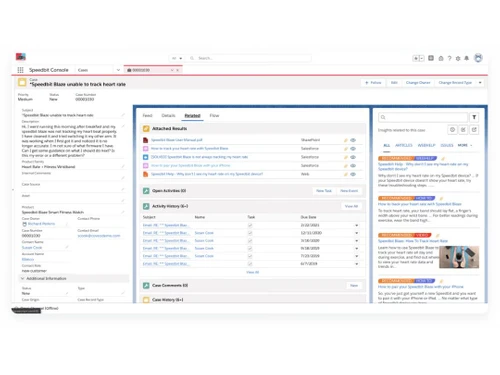Open row menu for 6/7/2019 activity

point(357,264)
